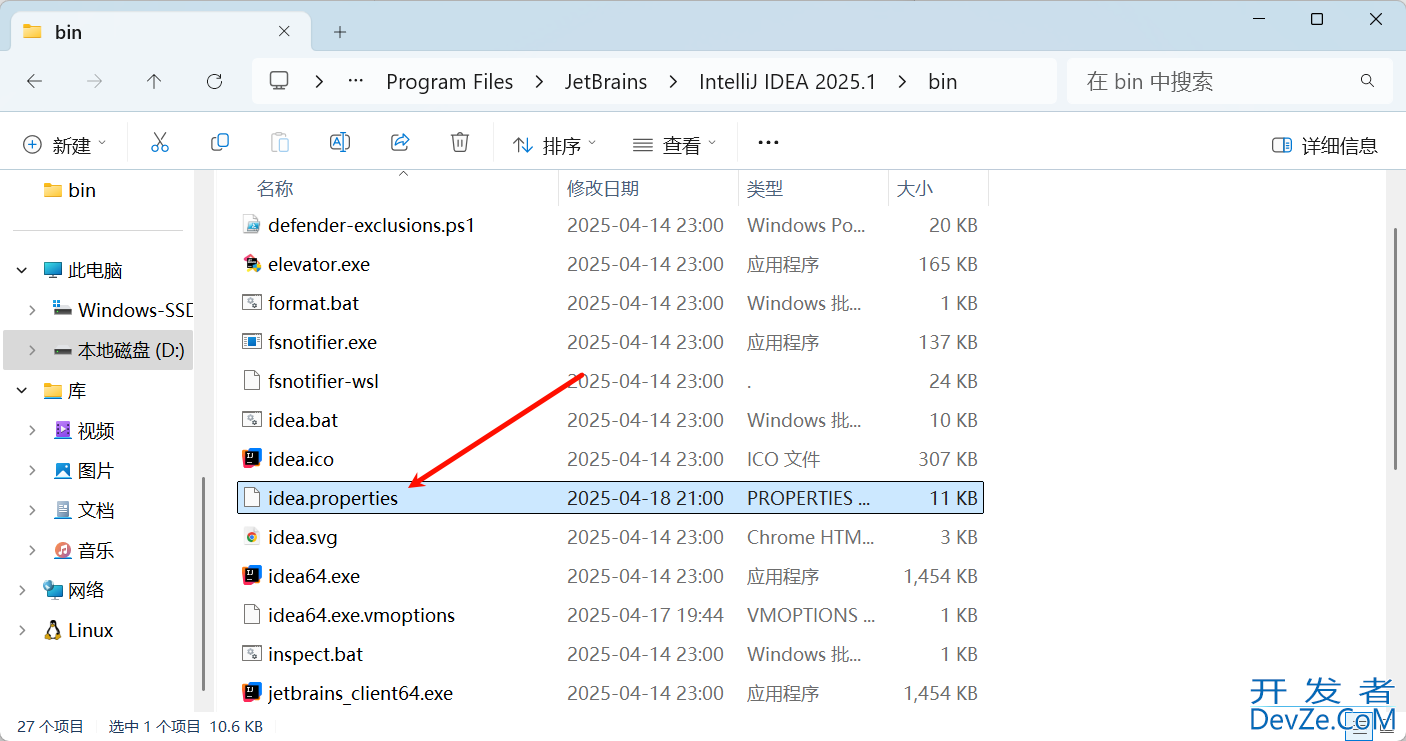Open Linux in the sidebar
This screenshot has height=741, width=1406.
(x=79, y=630)
